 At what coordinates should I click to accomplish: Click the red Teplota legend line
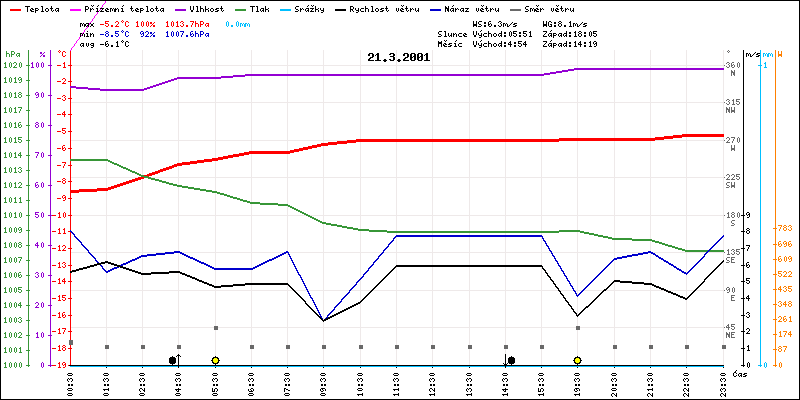click(x=15, y=9)
